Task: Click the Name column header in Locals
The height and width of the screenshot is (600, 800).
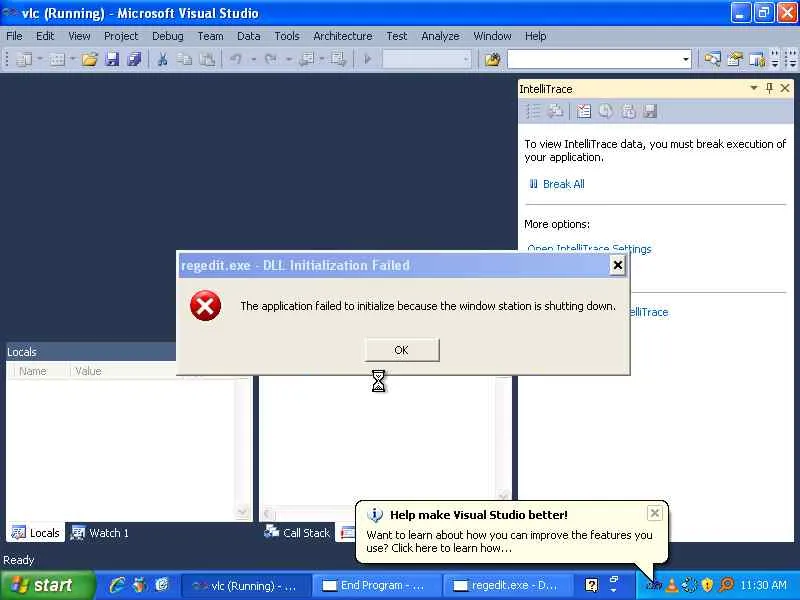Action: (x=33, y=371)
